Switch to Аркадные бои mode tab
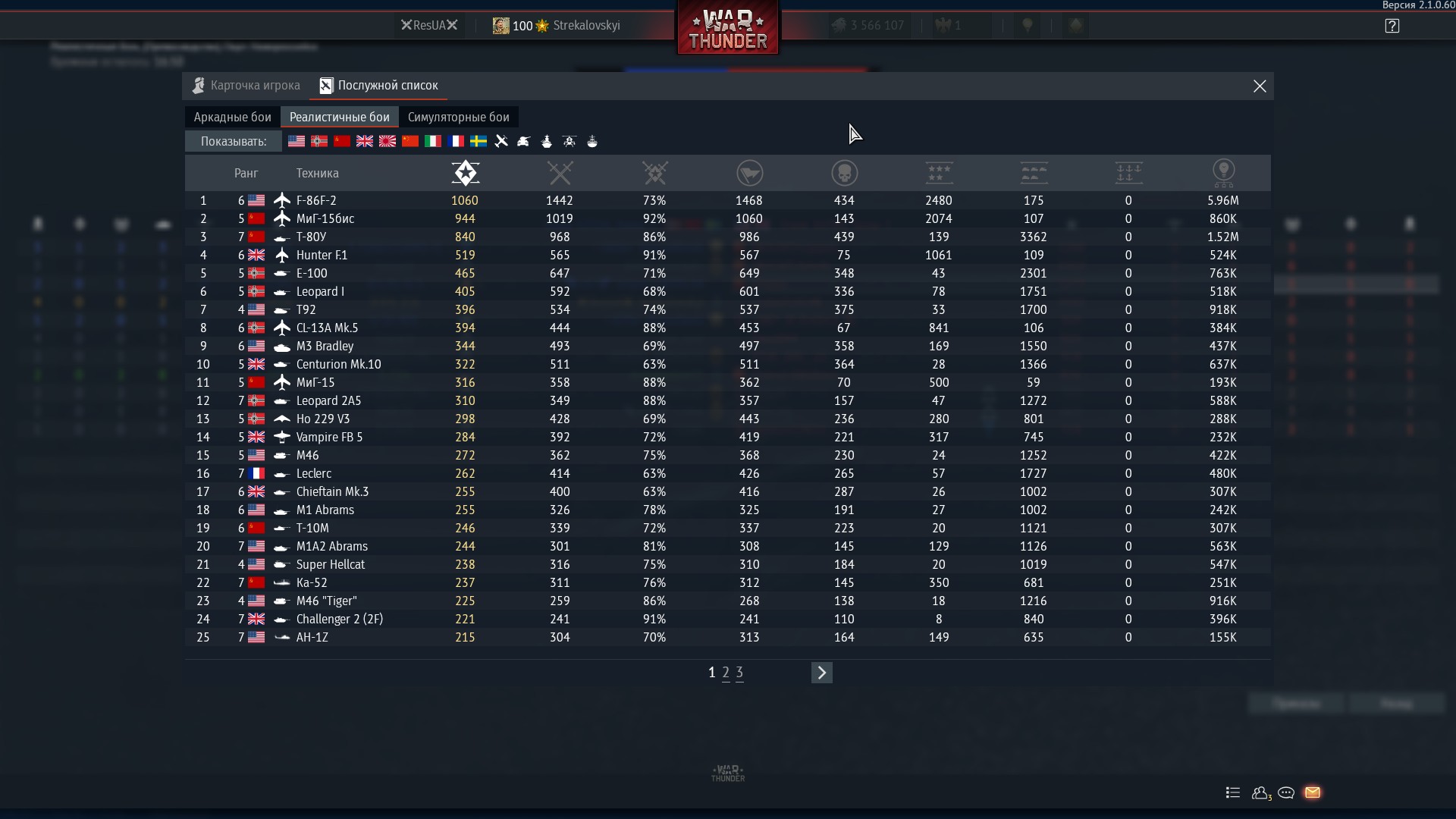The width and height of the screenshot is (1456, 819). (232, 117)
